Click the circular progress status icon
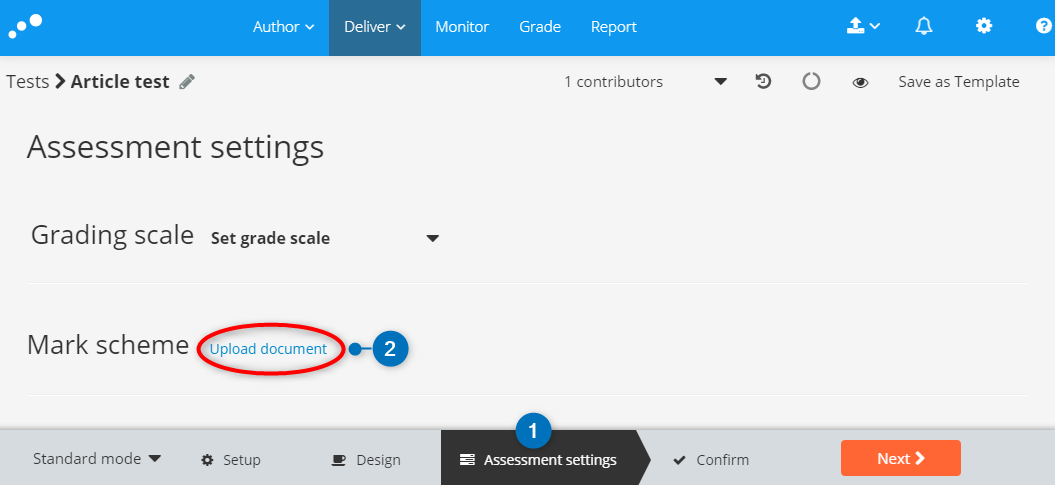Screen dimensions: 1055x485 (x=811, y=82)
